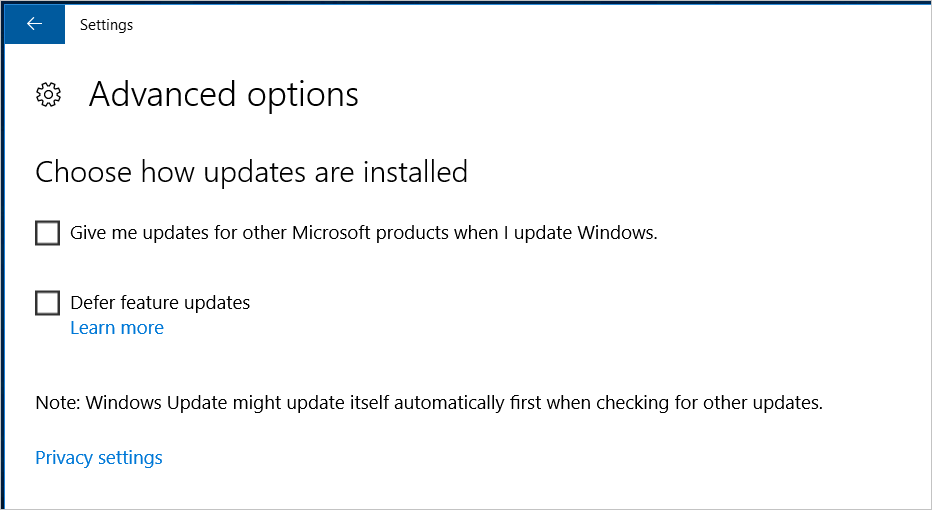Click the gear icon beside Advanced options

48,95
